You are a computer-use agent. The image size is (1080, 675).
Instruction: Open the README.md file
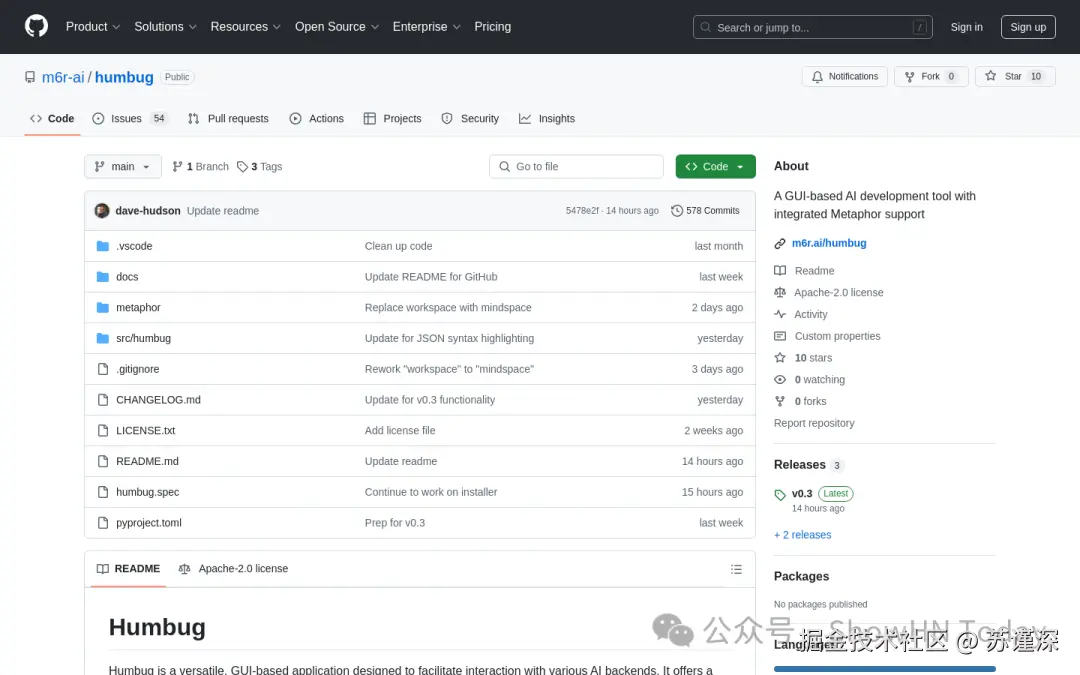point(147,461)
